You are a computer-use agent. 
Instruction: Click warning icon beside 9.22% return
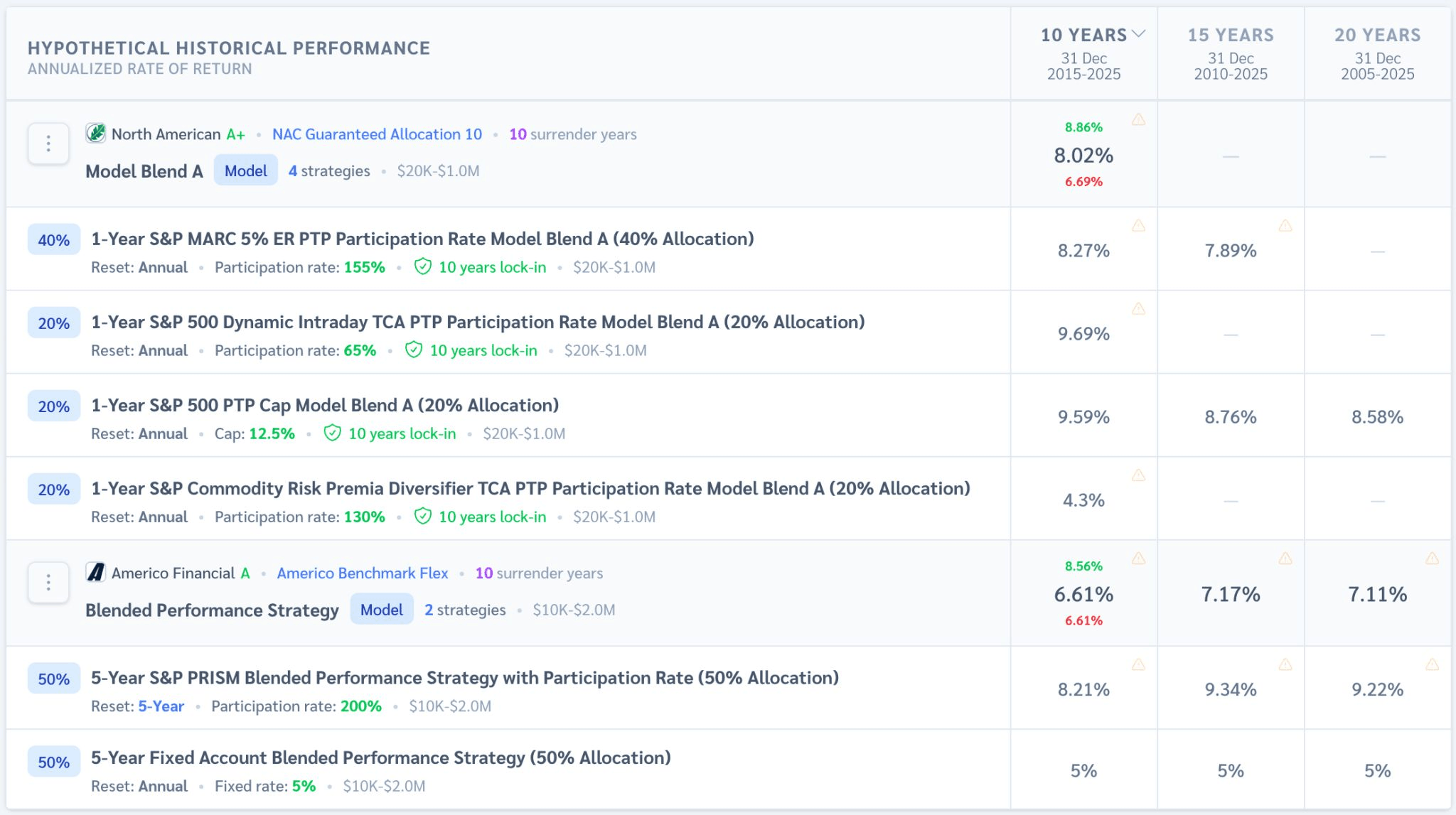[x=1433, y=665]
